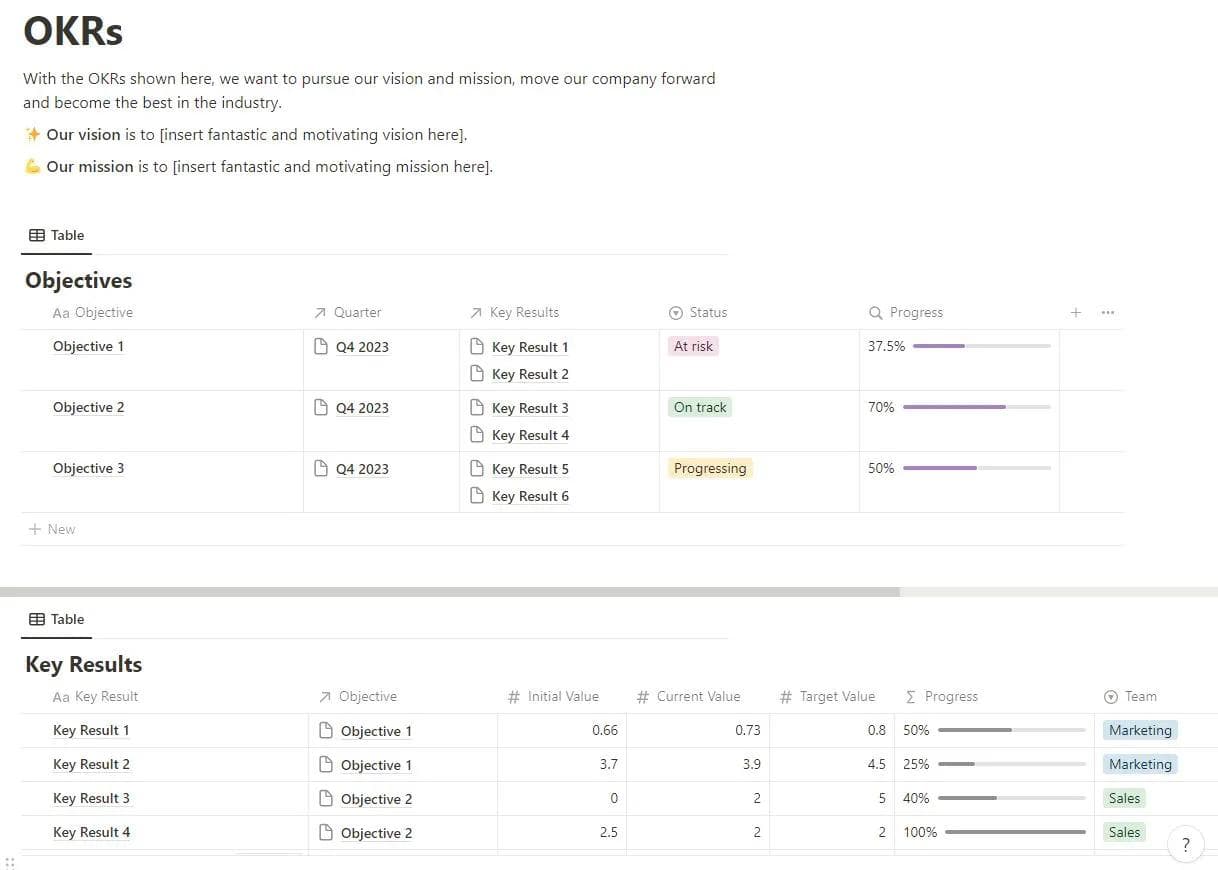Click the arrow icon in the Quarter header
This screenshot has height=870, width=1218.
tap(320, 312)
